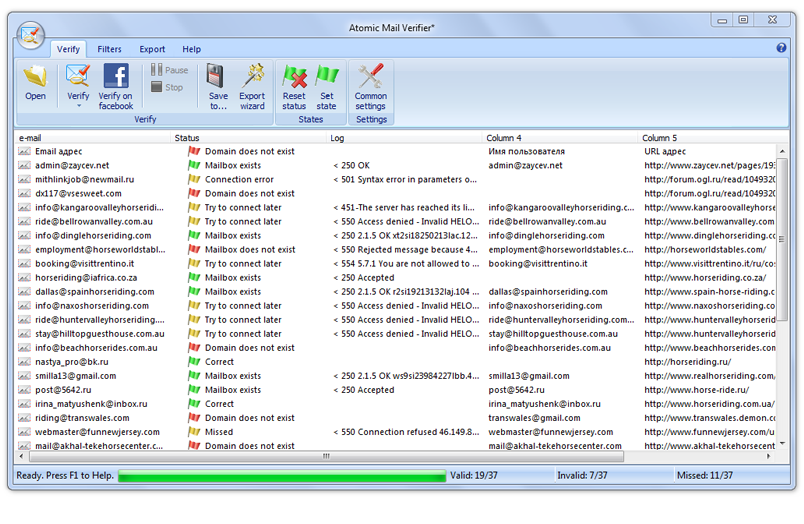Click the Set state green flag
The height and width of the screenshot is (524, 804).
(327, 76)
